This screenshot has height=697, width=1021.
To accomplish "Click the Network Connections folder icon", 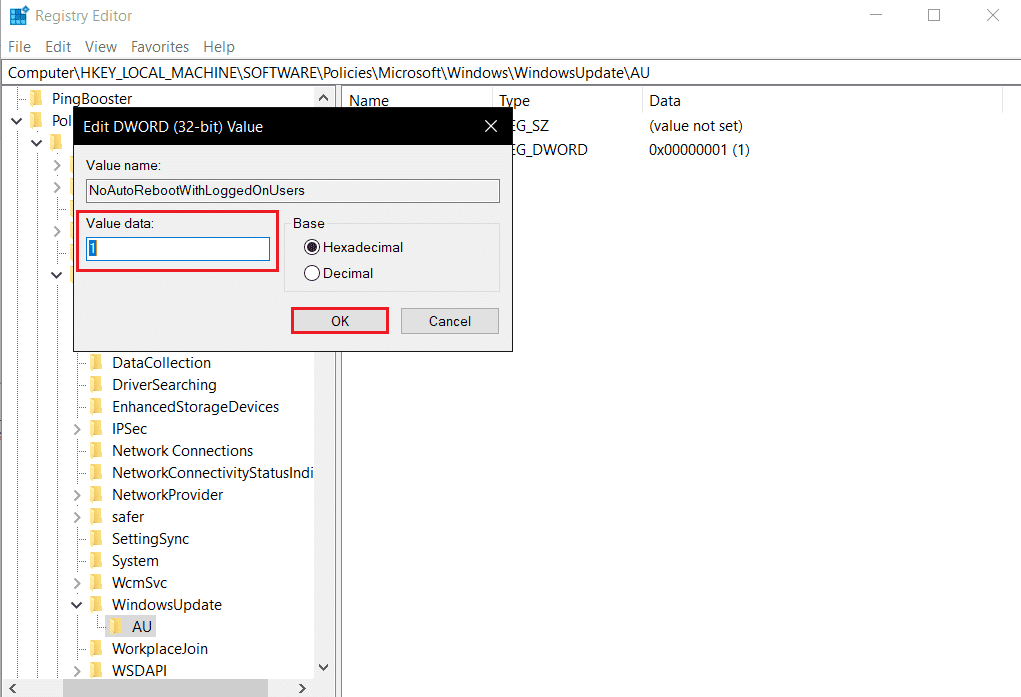I will coord(97,450).
